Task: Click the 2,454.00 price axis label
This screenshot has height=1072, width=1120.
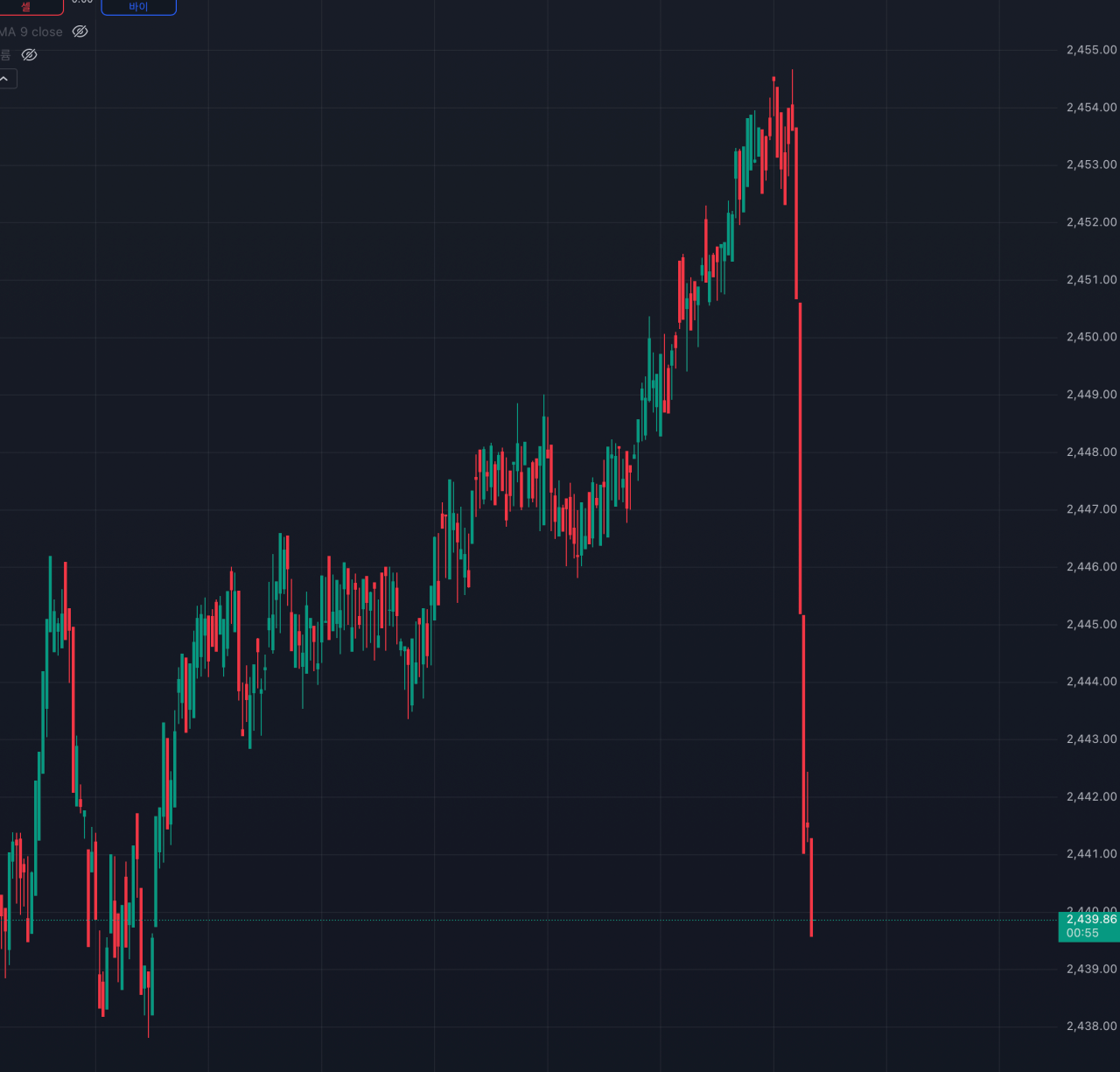Action: (x=1091, y=108)
